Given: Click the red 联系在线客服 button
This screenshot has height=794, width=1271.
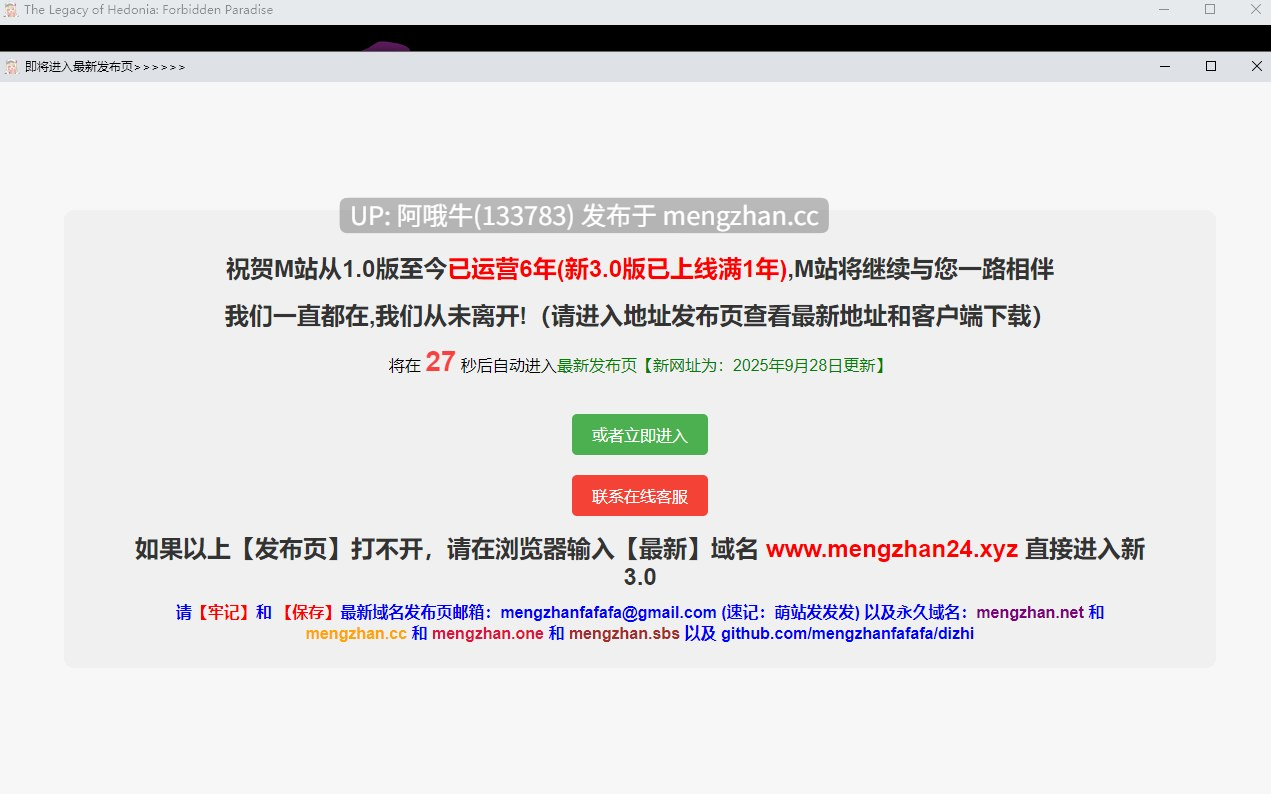Looking at the screenshot, I should 640,496.
